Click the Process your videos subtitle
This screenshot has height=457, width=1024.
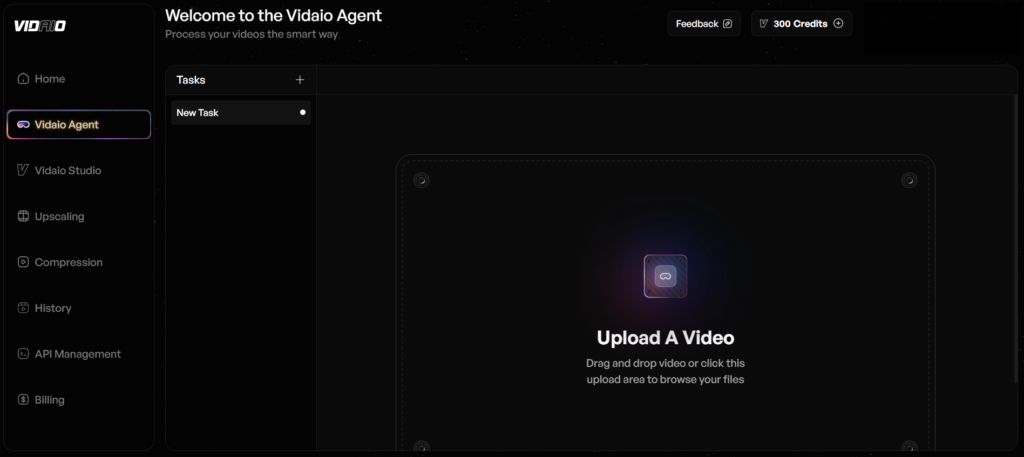[x=251, y=34]
